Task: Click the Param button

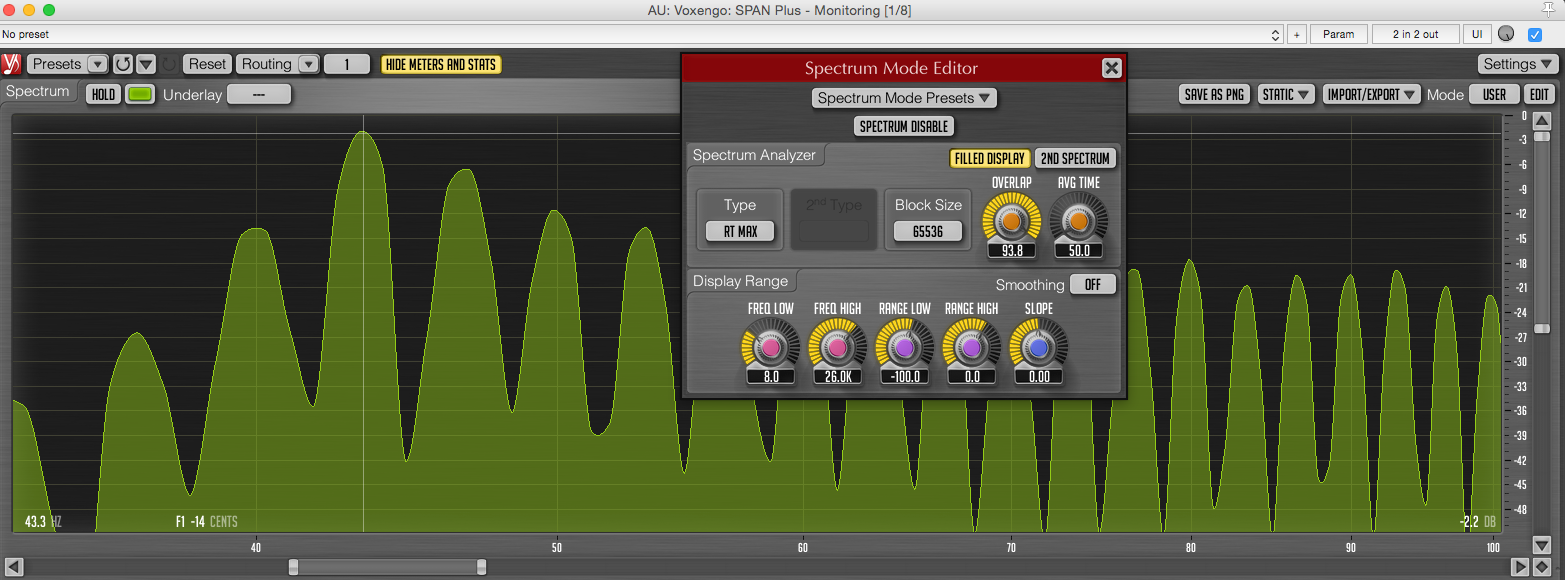Action: coord(1338,34)
